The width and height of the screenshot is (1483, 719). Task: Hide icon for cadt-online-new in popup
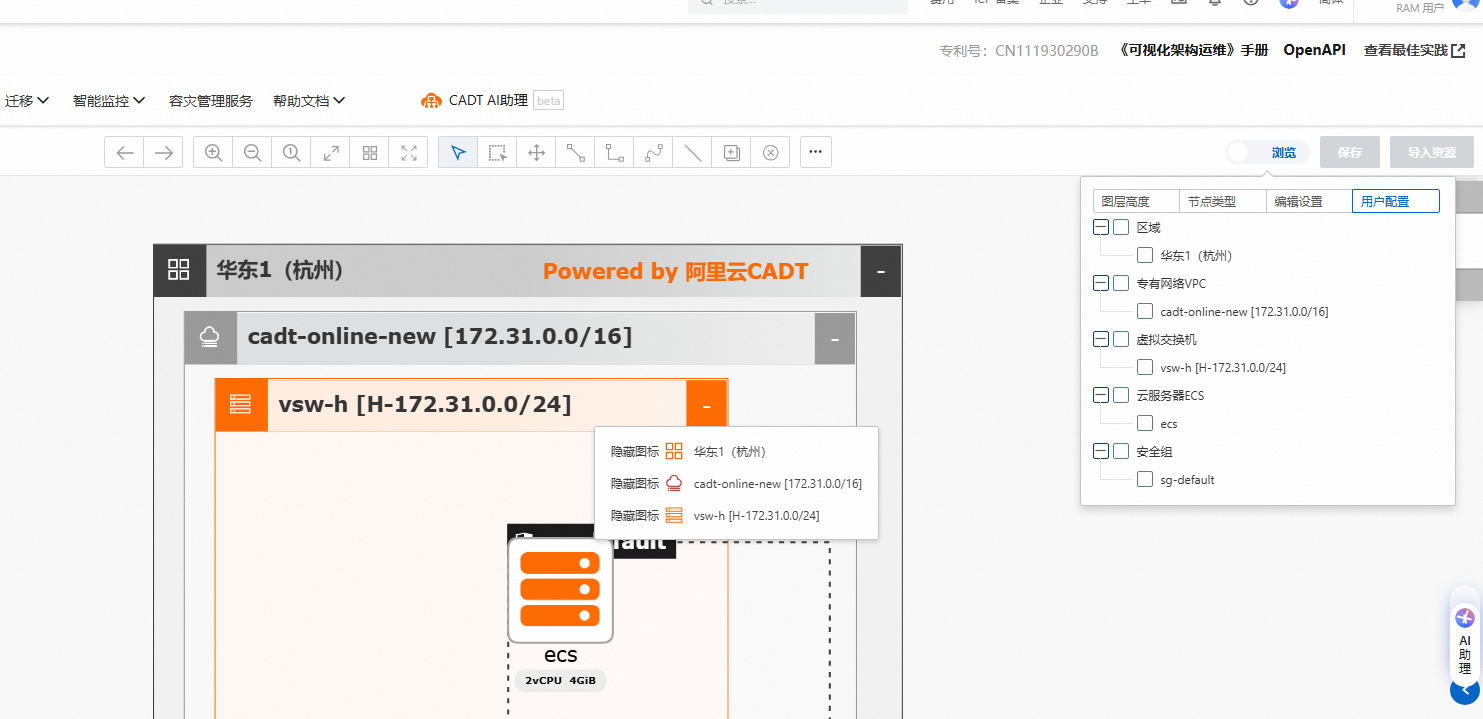635,483
